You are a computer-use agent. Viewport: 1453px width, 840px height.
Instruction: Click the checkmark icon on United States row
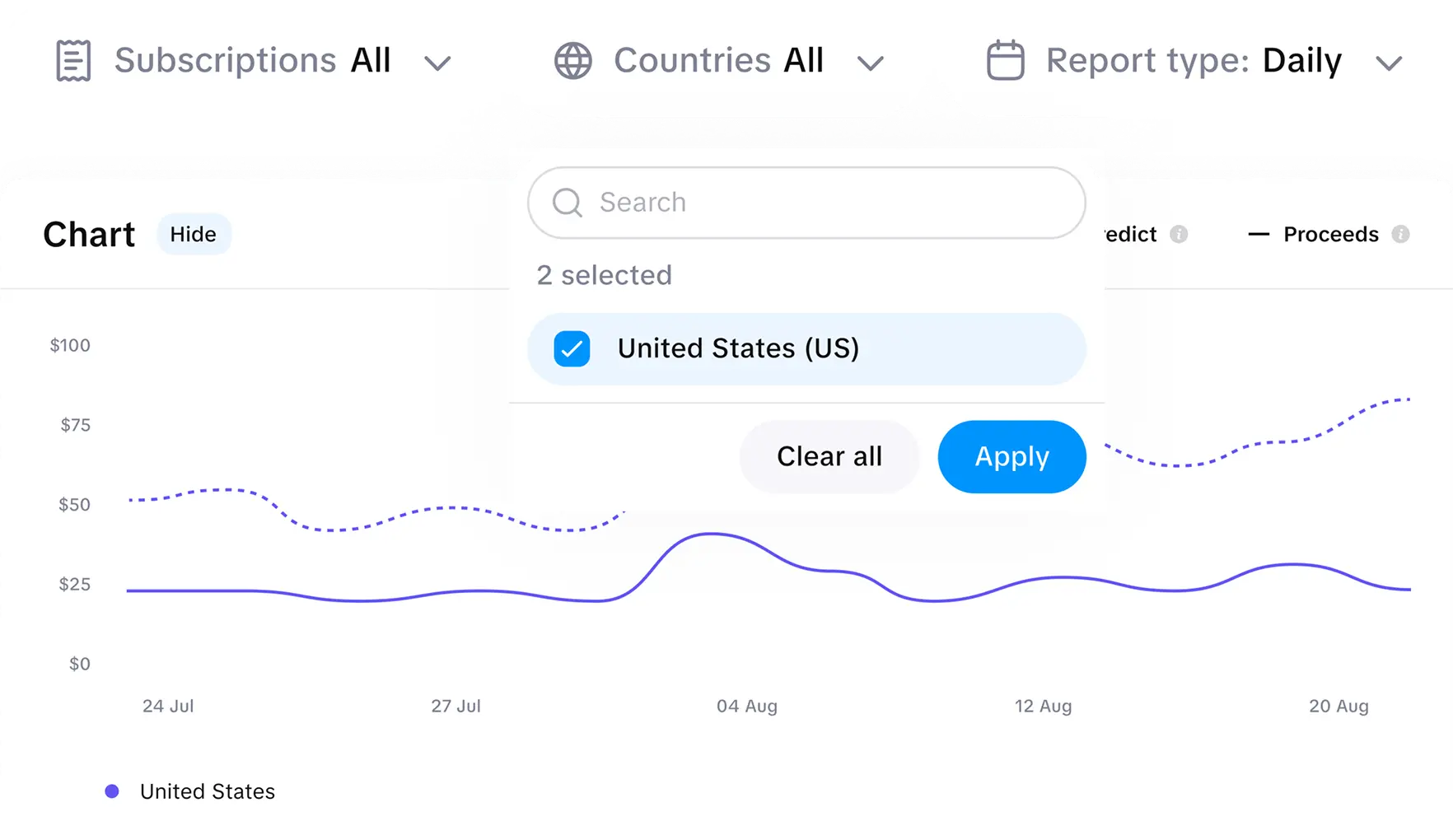pyautogui.click(x=572, y=348)
